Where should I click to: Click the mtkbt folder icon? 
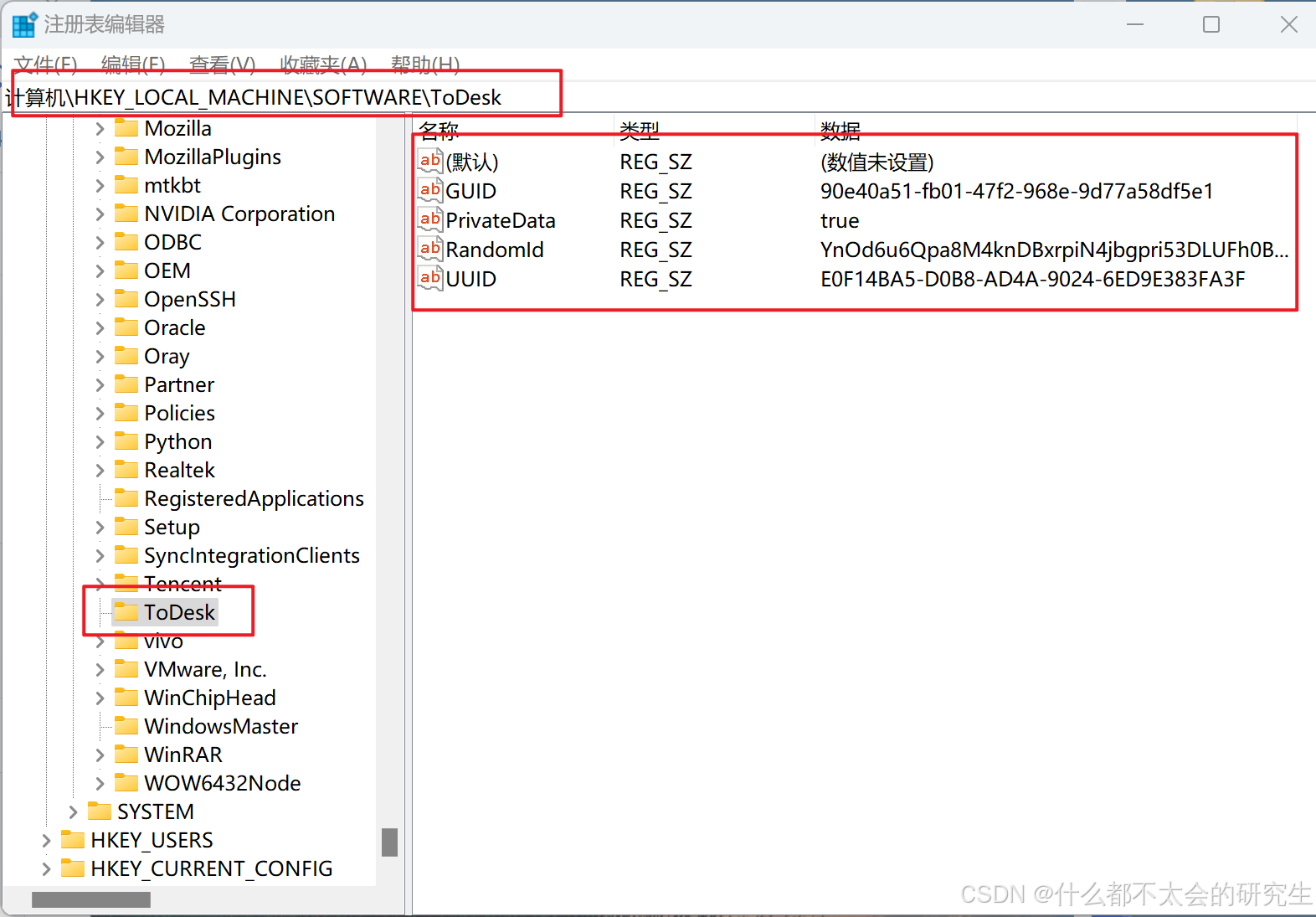coord(126,185)
